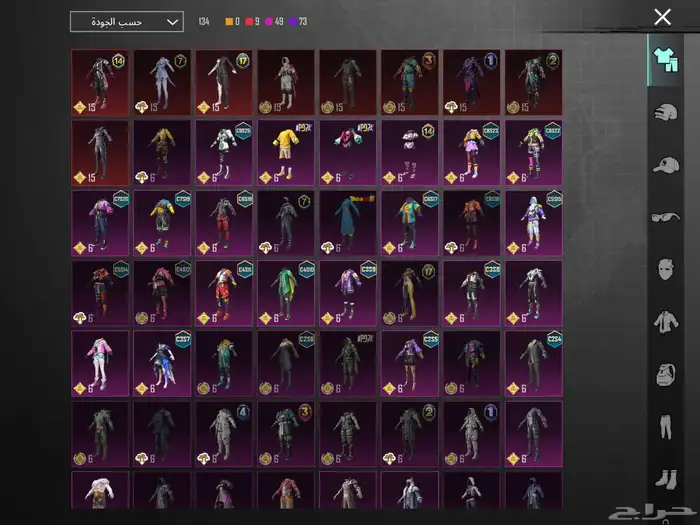Select the outfit with badge 17 in top row

tap(224, 83)
